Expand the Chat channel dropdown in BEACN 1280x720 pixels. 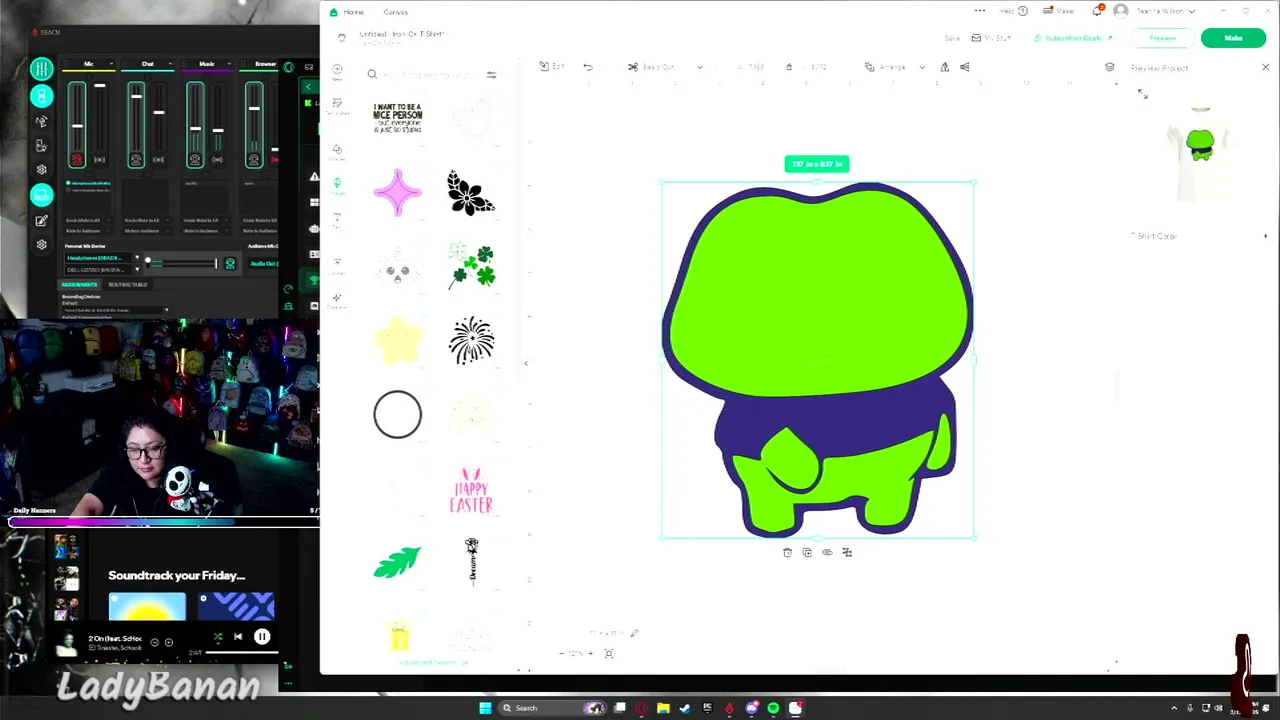[x=171, y=65]
